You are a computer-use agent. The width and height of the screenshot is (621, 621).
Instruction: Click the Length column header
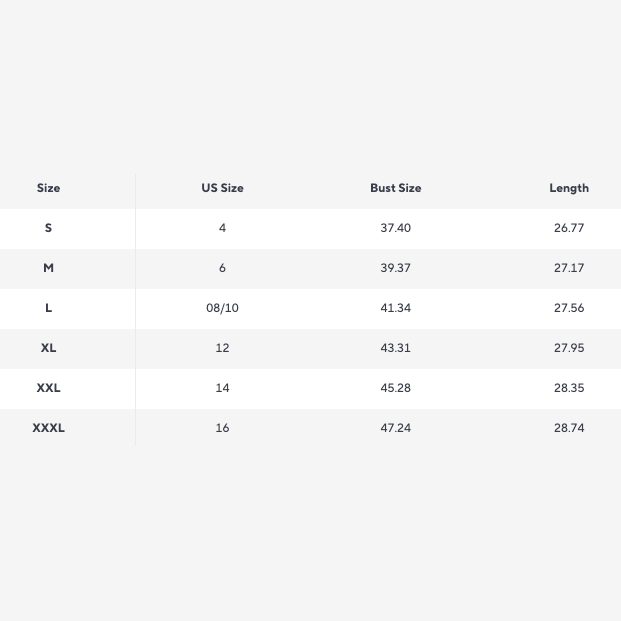click(568, 188)
